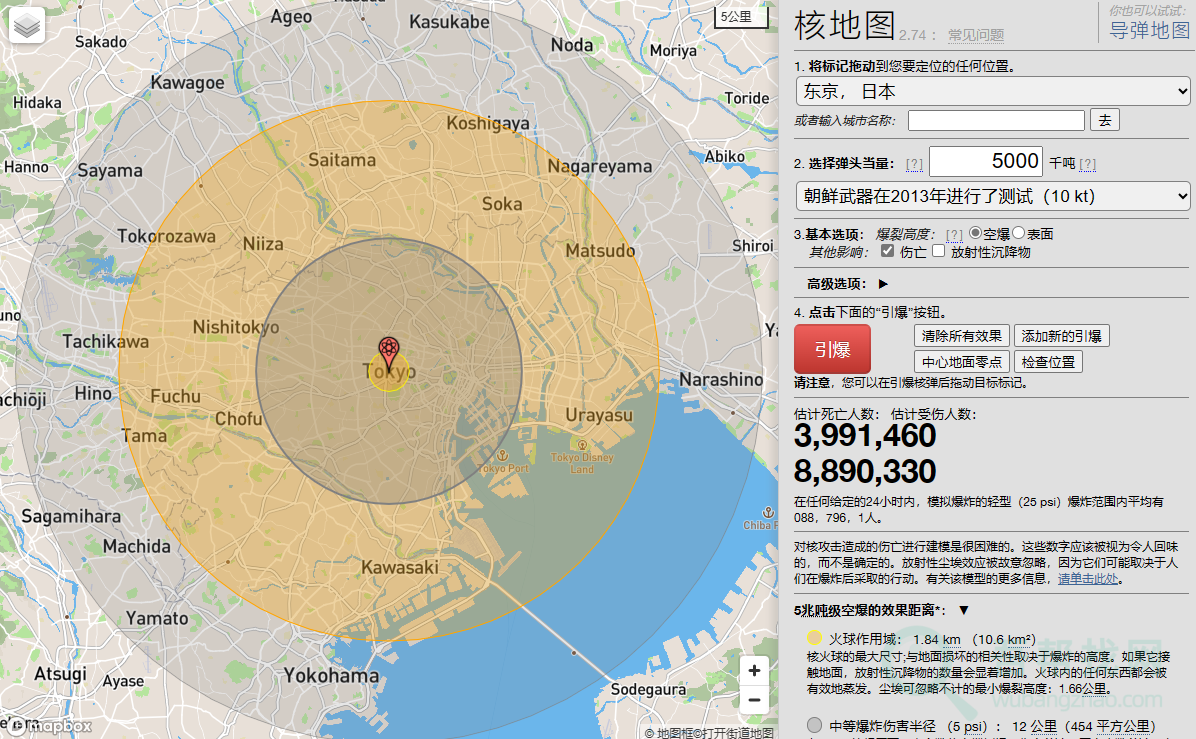Screen dimensions: 1196x739
Task: Select the 空爆 airburst radio button
Action: pos(976,233)
